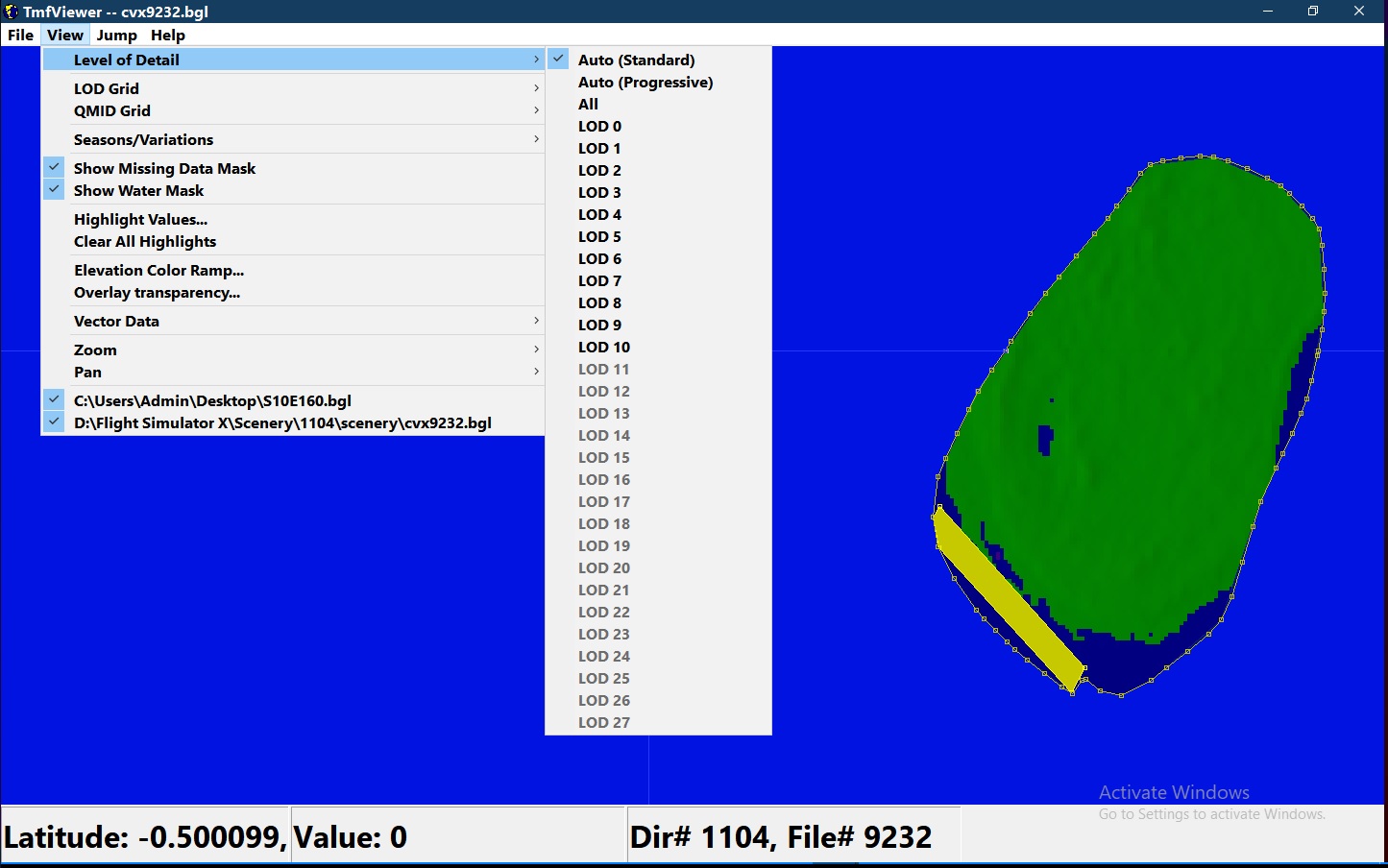Image resolution: width=1388 pixels, height=868 pixels.
Task: Select LOD 5
Action: 658,236
